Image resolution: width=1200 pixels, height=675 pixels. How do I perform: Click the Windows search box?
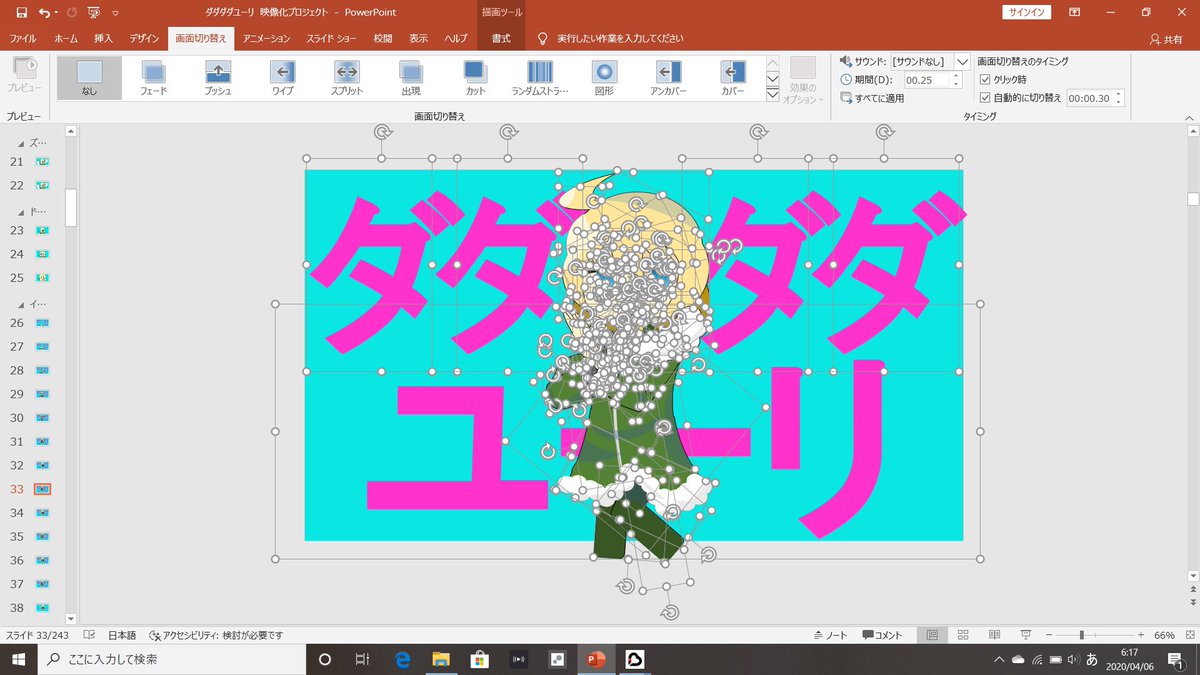(172, 660)
